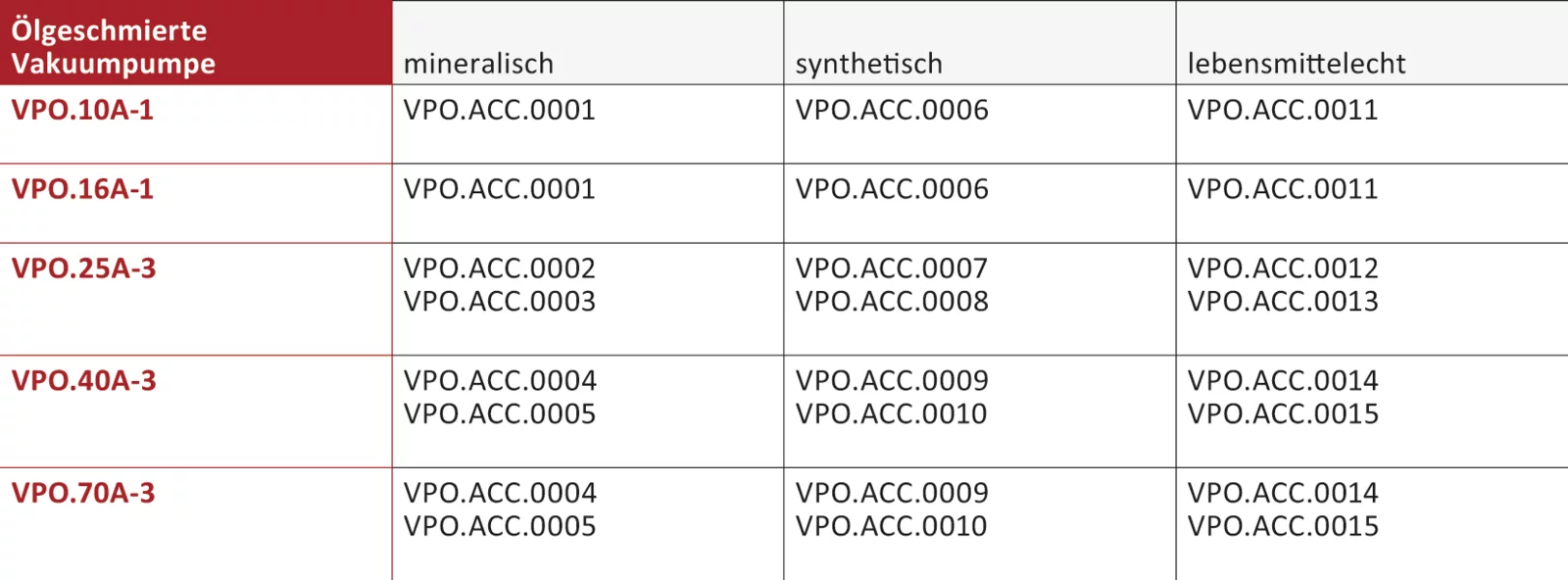Click the VPO.10A-1 pump model
1568x580 pixels.
82,110
